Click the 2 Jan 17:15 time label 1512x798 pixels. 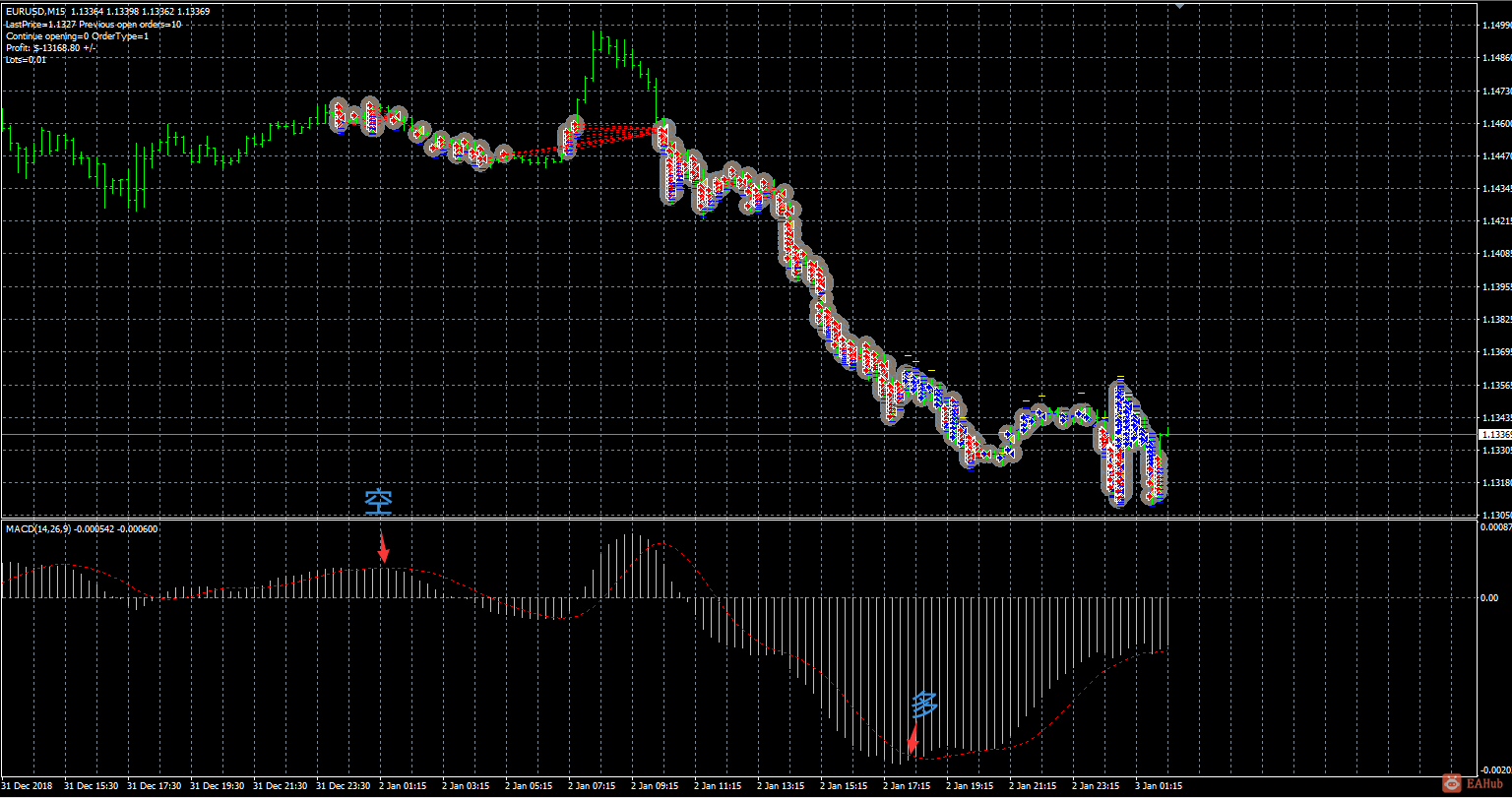pos(908,786)
